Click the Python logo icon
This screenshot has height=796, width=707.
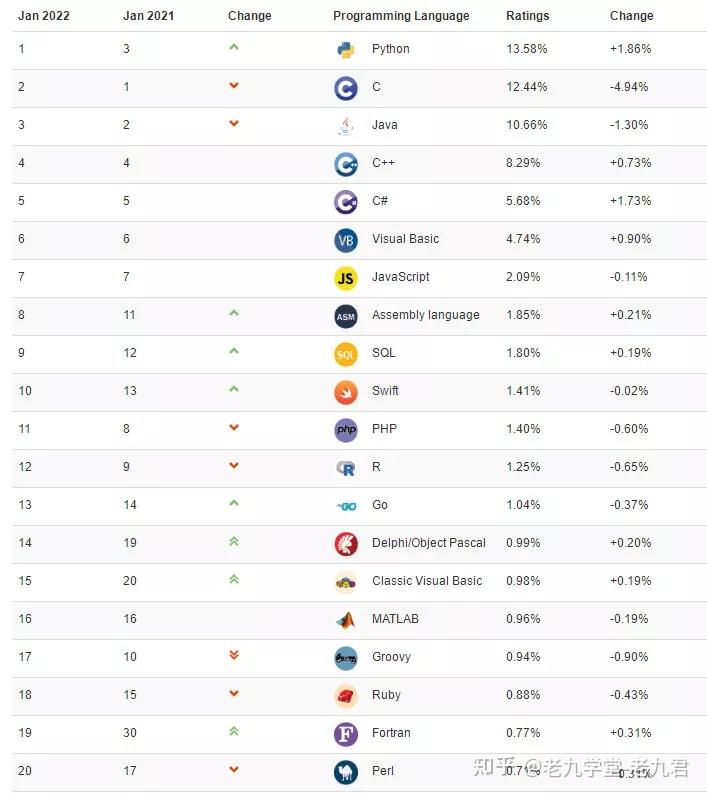click(x=346, y=50)
